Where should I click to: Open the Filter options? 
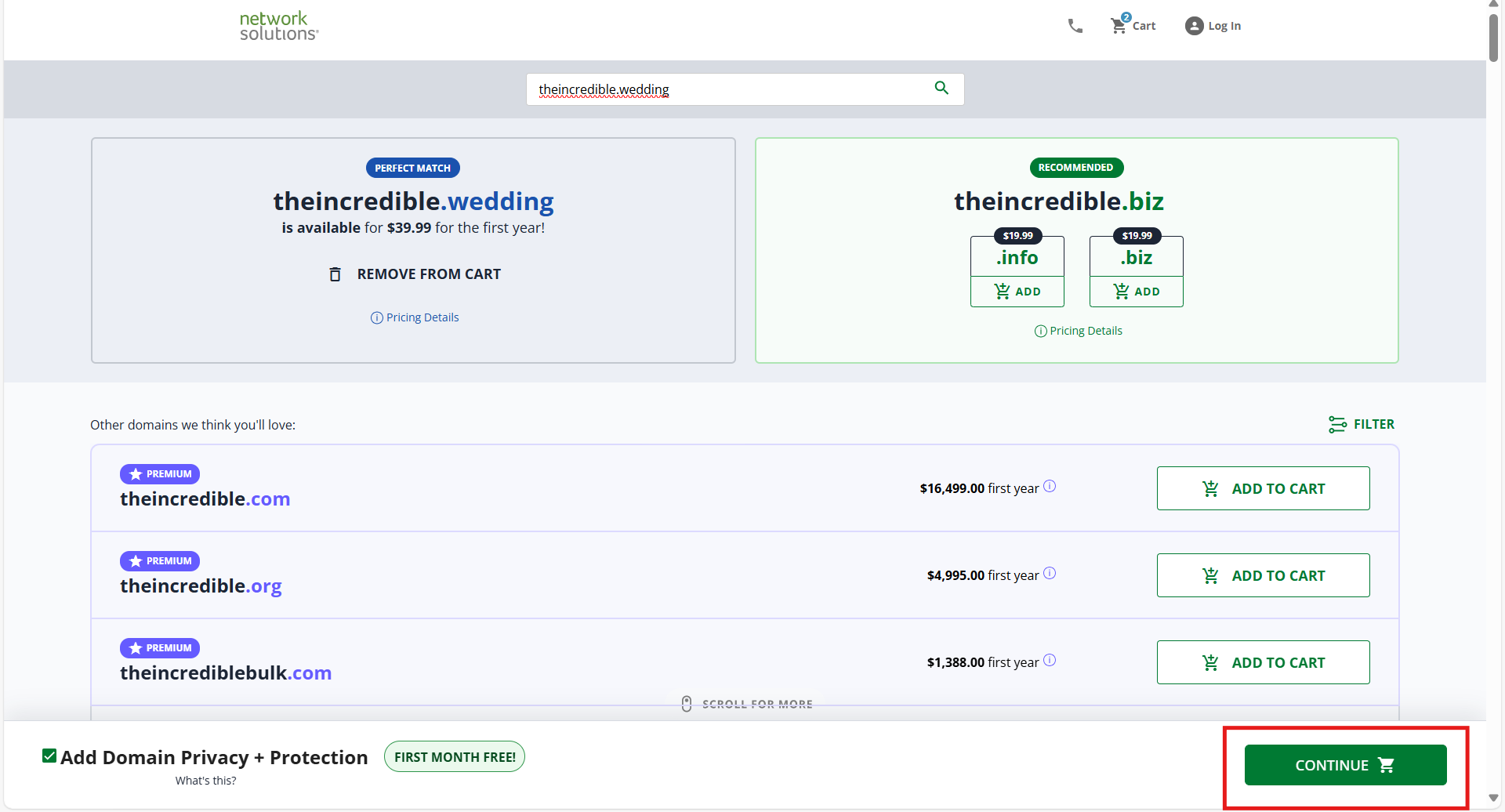1362,424
